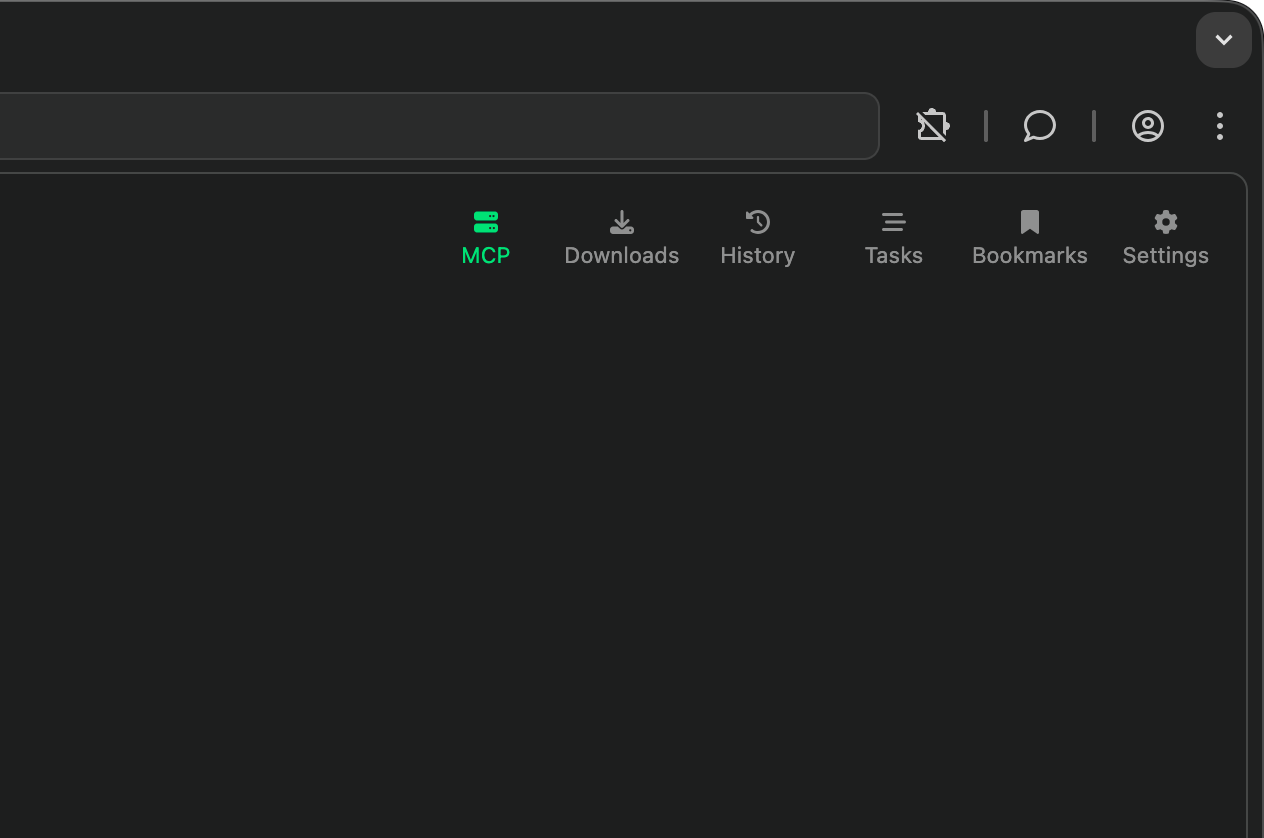Screen dimensions: 1264x838
Task: Click the chevron in the top-right corner
Action: pos(1222,40)
